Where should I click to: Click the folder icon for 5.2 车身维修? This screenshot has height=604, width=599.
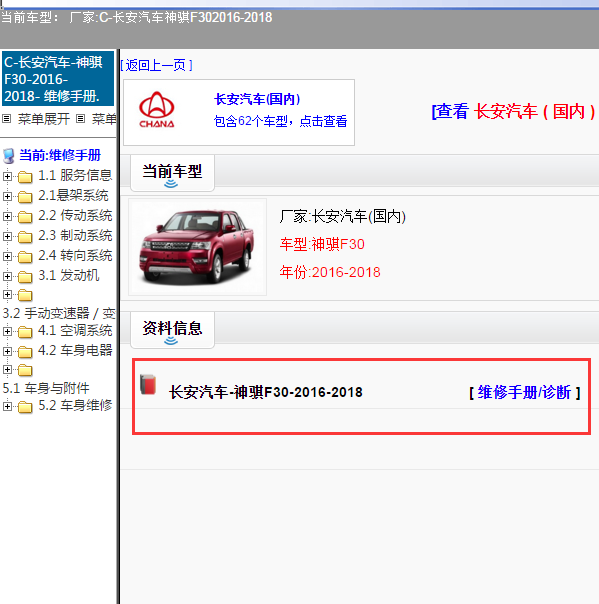pos(25,407)
